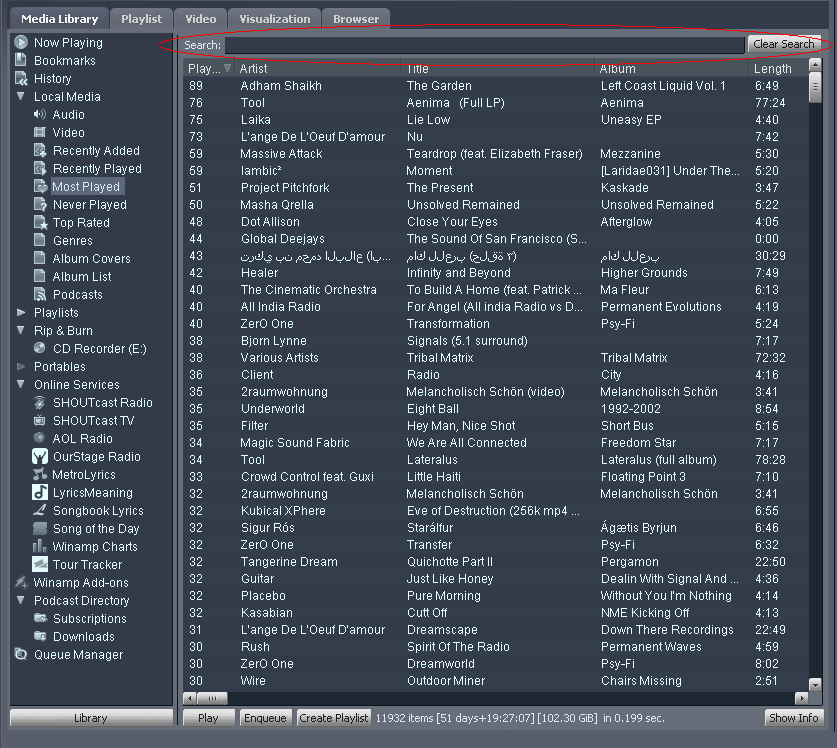Screen dimensions: 837x748
Task: Expand the Playlists tree node
Action: 21,312
